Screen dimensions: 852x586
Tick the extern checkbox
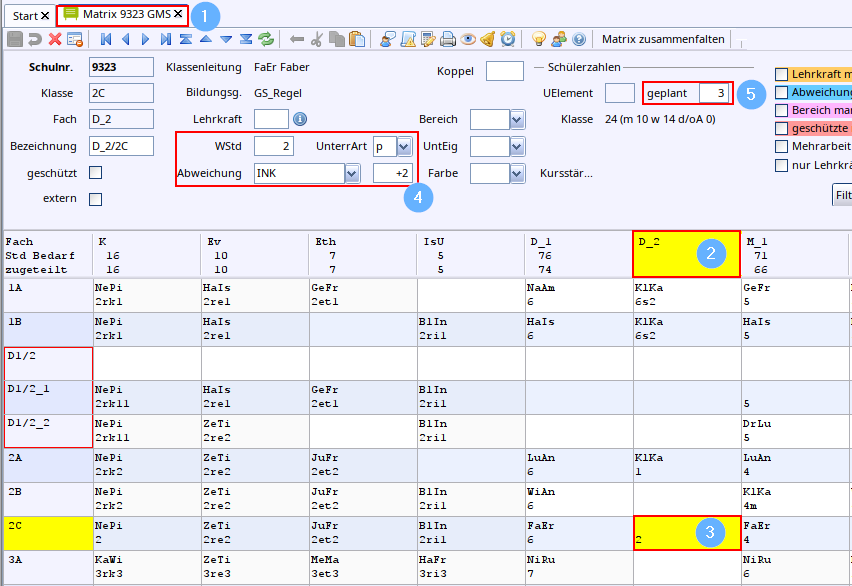tap(96, 199)
